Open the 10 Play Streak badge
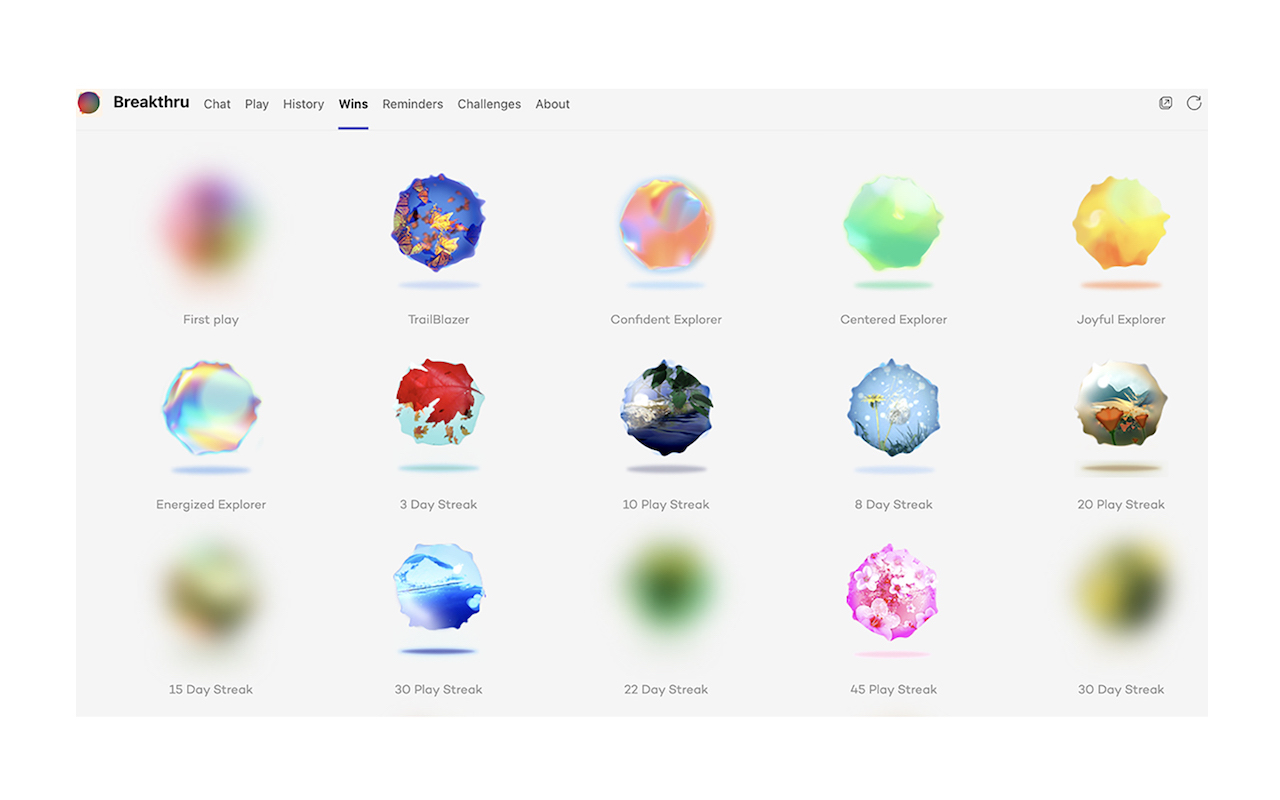Screen dimensions: 1280x800 pos(666,407)
